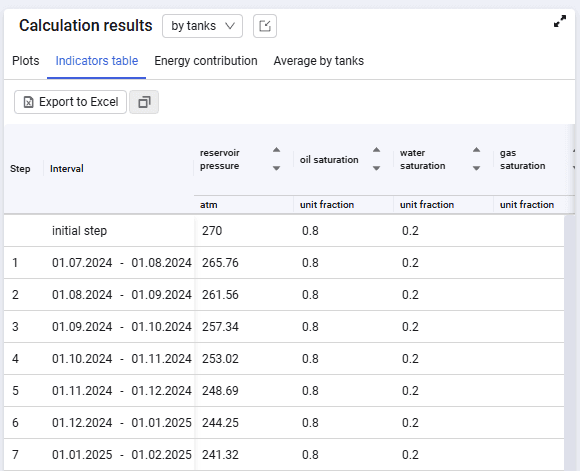Image resolution: width=580 pixels, height=471 pixels.
Task: Open pop-out window icon next to by tanks
Action: pyautogui.click(x=265, y=26)
